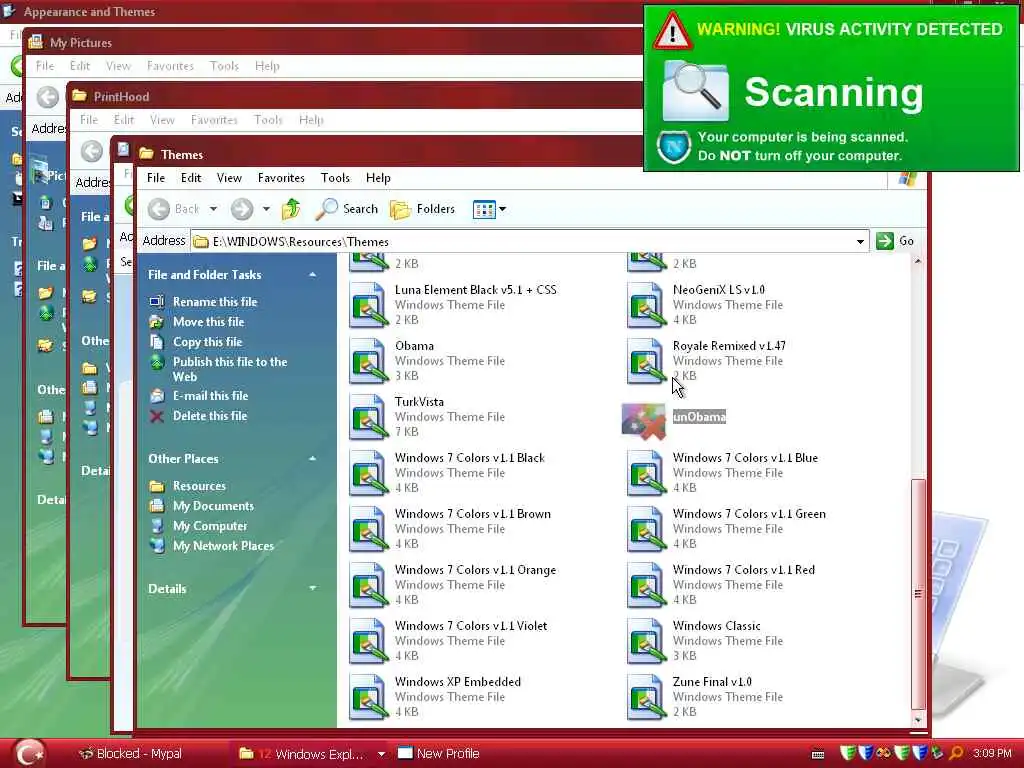Select Windows XP Embedded theme icon
The image size is (1024, 768).
pyautogui.click(x=369, y=696)
